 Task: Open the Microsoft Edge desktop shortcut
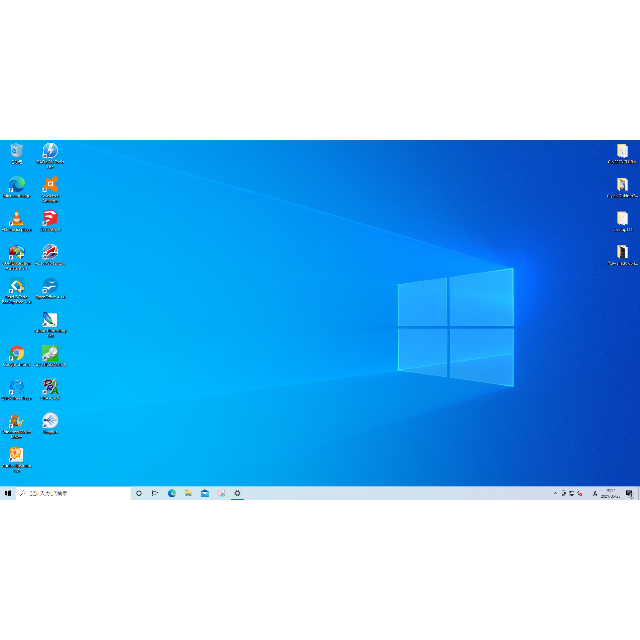17,187
